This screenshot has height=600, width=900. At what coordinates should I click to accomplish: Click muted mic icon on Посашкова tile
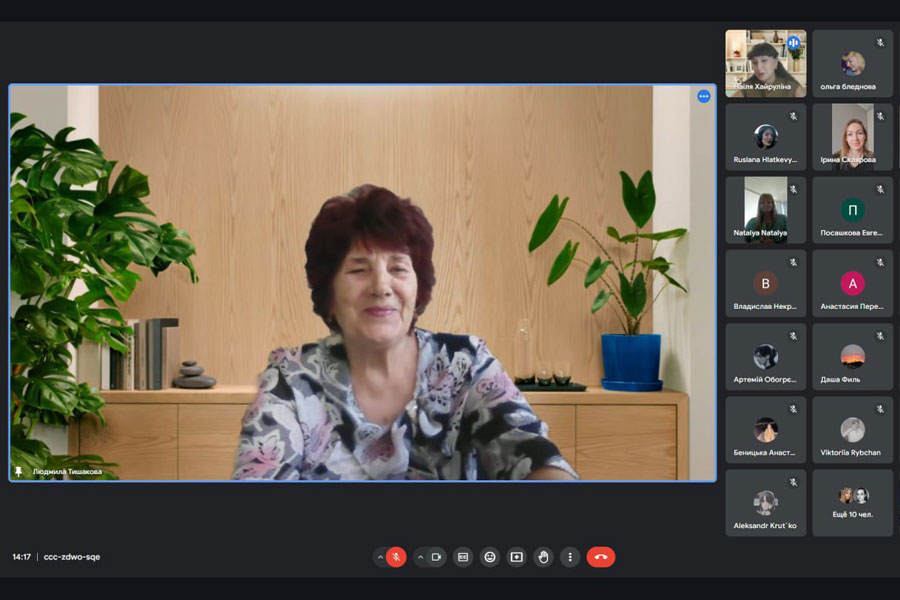[x=880, y=189]
